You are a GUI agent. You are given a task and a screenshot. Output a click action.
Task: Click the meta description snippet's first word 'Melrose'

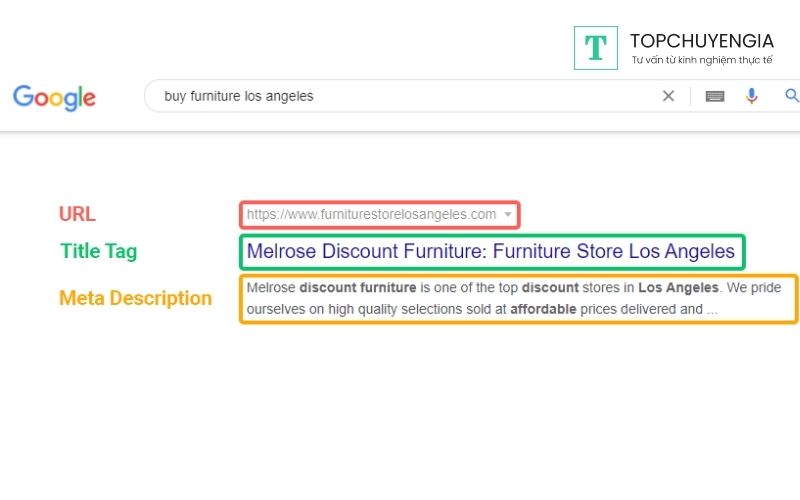pos(270,288)
